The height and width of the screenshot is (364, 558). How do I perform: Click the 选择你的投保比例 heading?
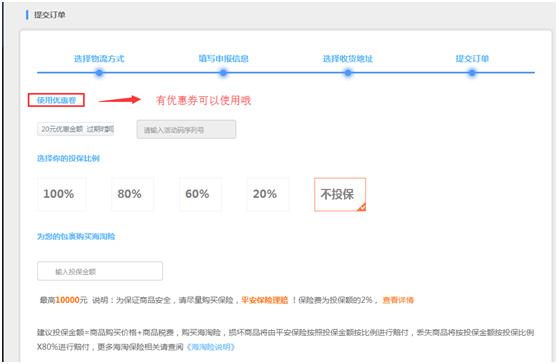click(x=68, y=158)
